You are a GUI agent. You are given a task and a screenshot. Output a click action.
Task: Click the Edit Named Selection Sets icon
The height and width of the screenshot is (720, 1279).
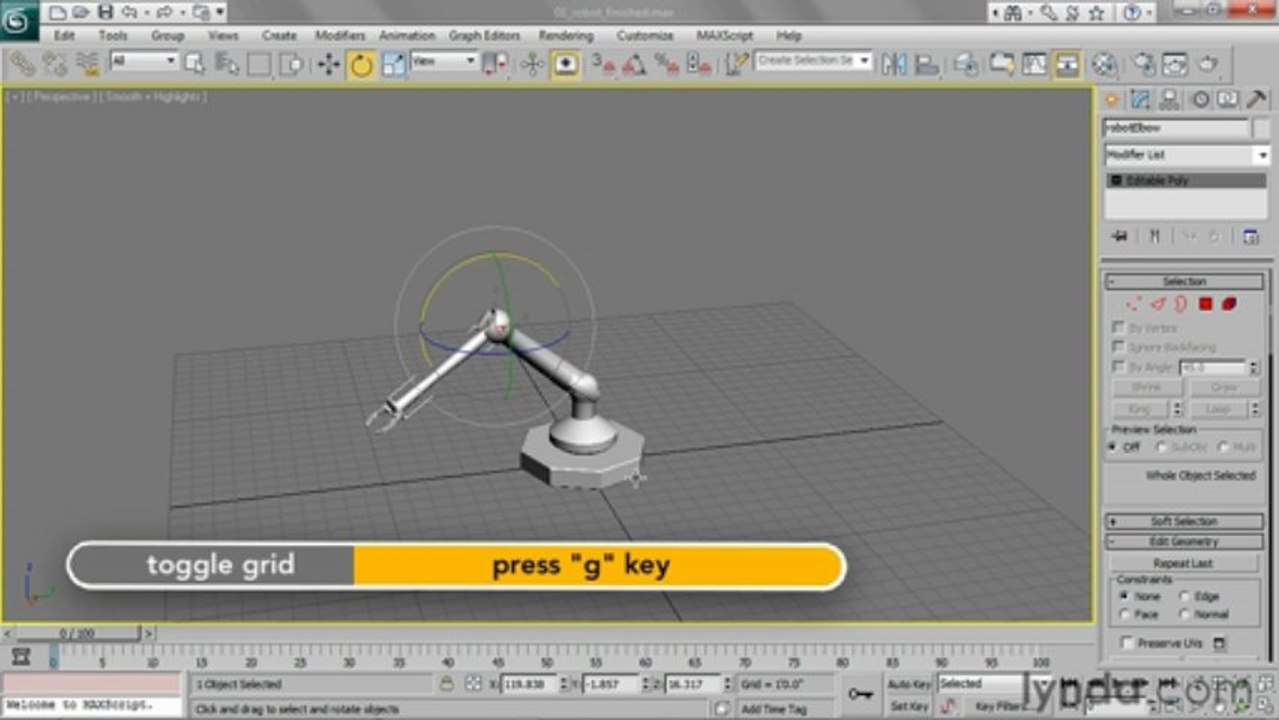tap(737, 64)
